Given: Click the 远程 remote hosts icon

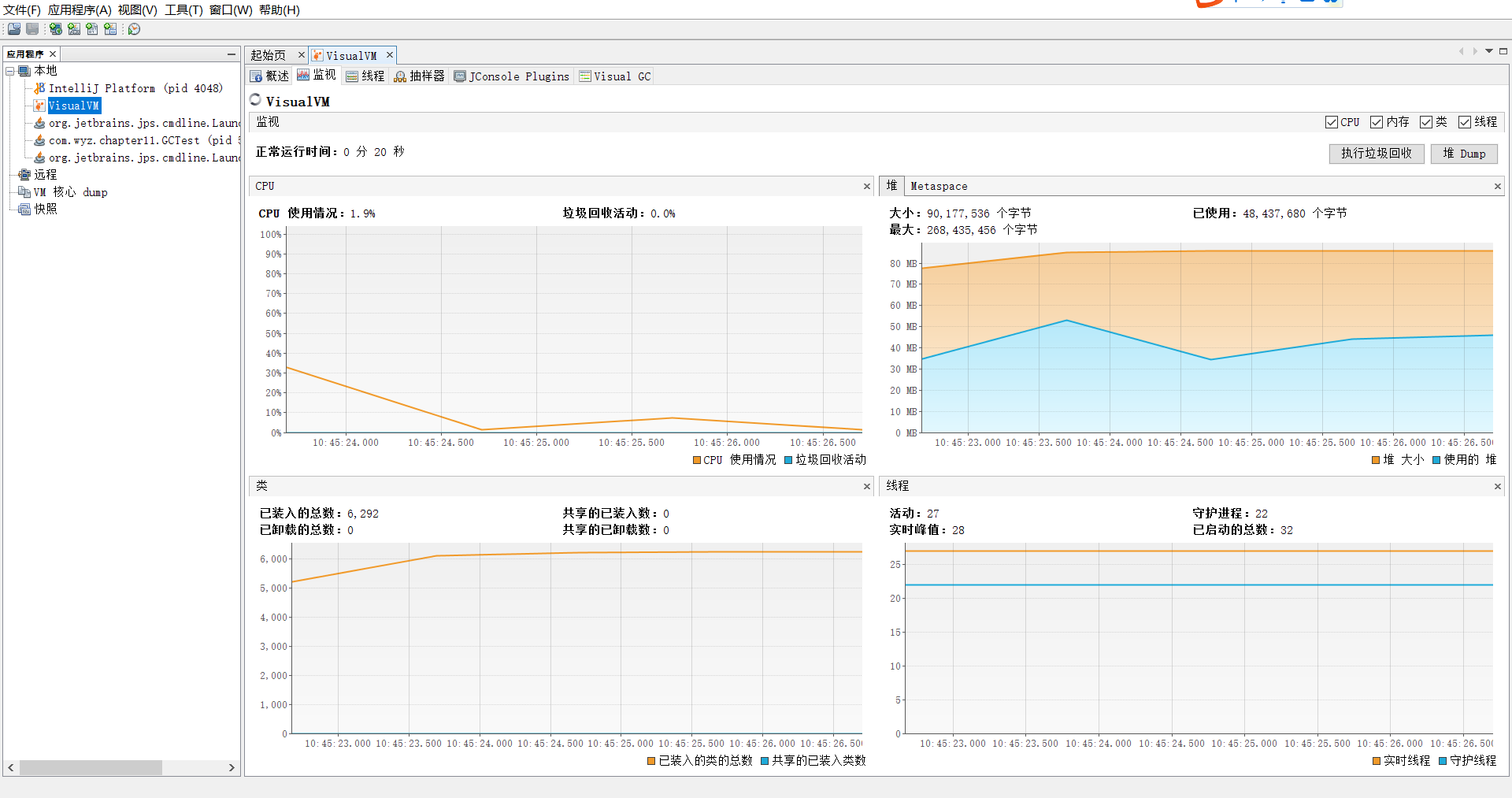Looking at the screenshot, I should (24, 175).
